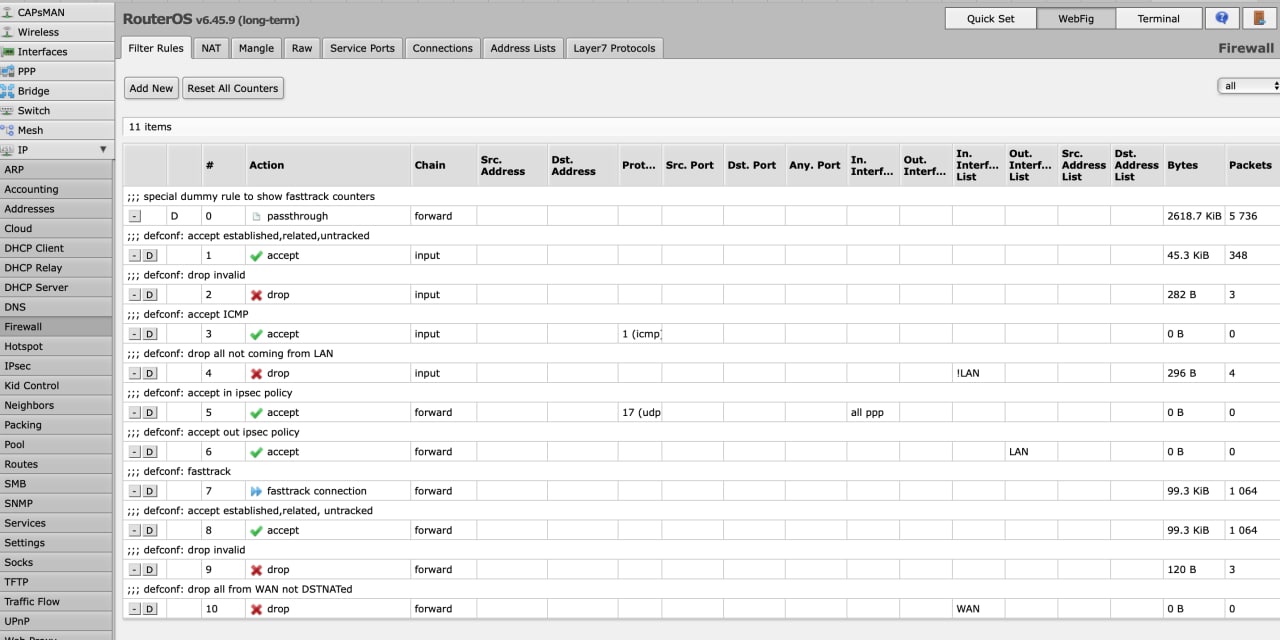This screenshot has width=1280, height=640.
Task: Open Hotspot in the sidebar
Action: (x=56, y=346)
